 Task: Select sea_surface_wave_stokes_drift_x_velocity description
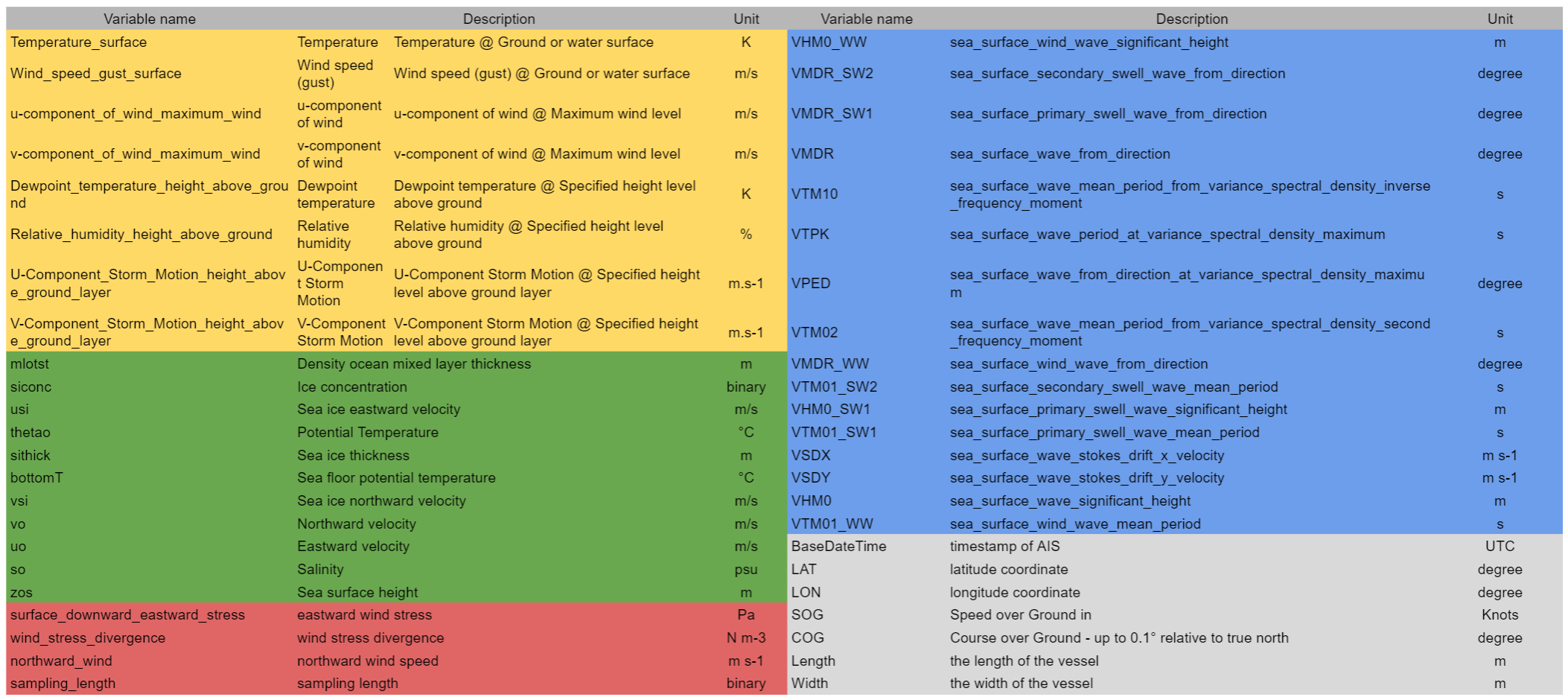(1087, 456)
